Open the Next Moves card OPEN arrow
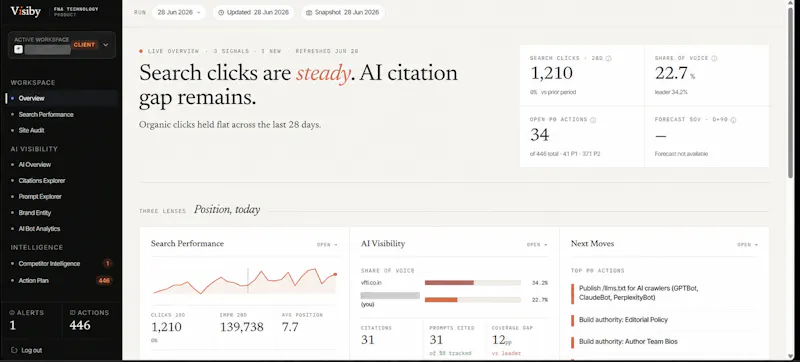 [747, 245]
